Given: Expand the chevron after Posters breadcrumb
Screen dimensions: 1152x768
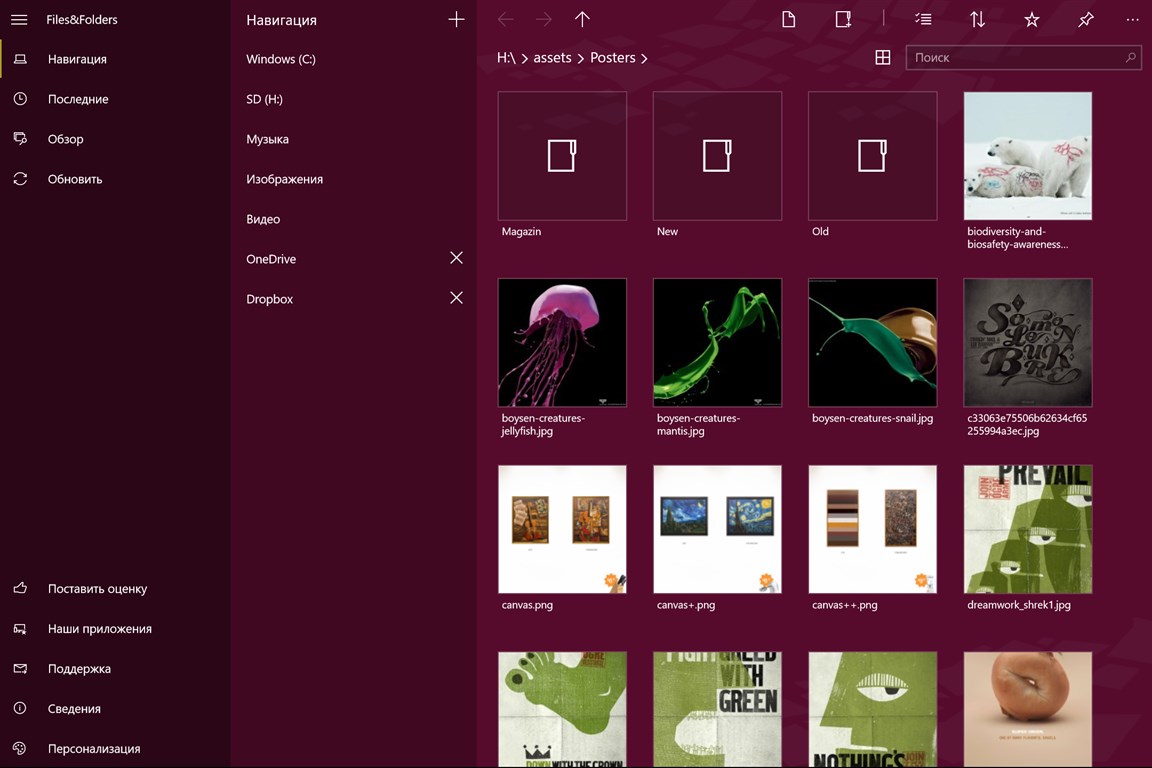Looking at the screenshot, I should point(645,59).
